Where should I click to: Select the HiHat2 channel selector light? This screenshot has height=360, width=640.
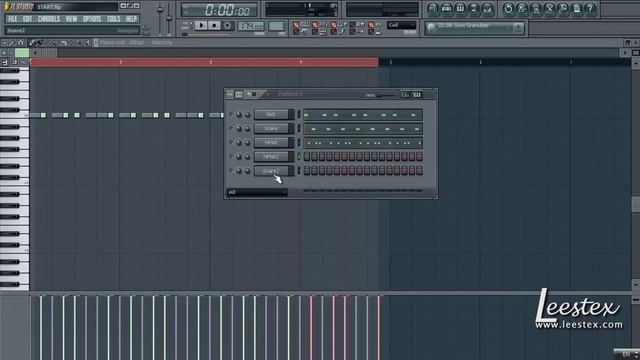[x=299, y=157]
